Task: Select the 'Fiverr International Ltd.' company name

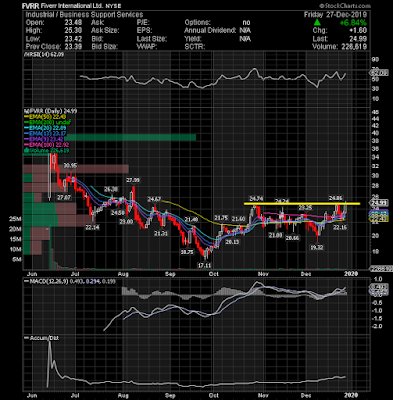Action: point(72,6)
